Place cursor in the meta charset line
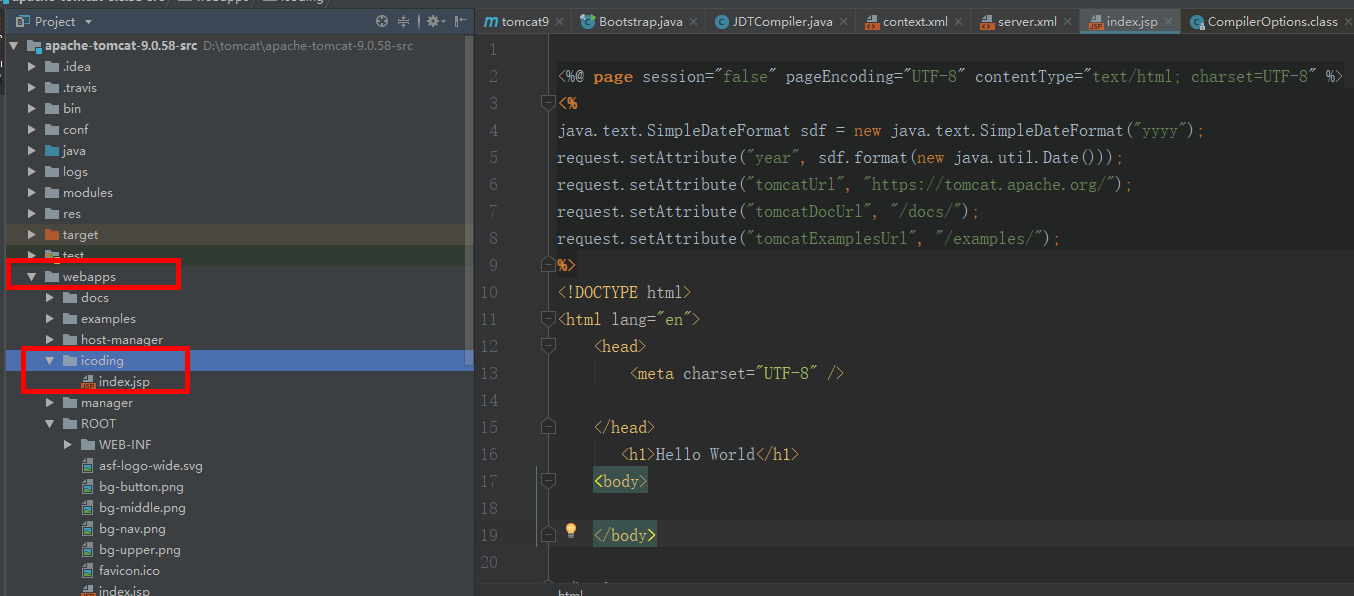The width and height of the screenshot is (1354, 596). click(738, 373)
